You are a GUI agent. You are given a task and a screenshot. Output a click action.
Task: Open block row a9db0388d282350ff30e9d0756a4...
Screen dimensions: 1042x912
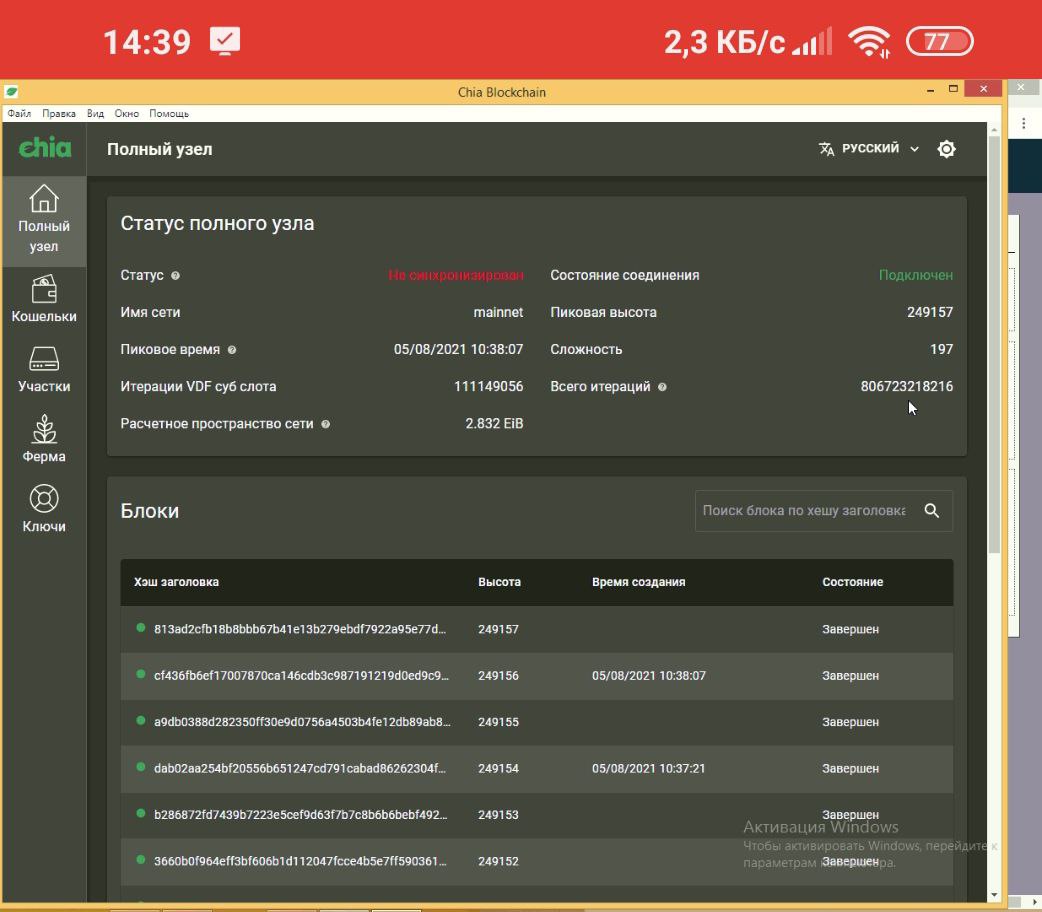pos(536,722)
